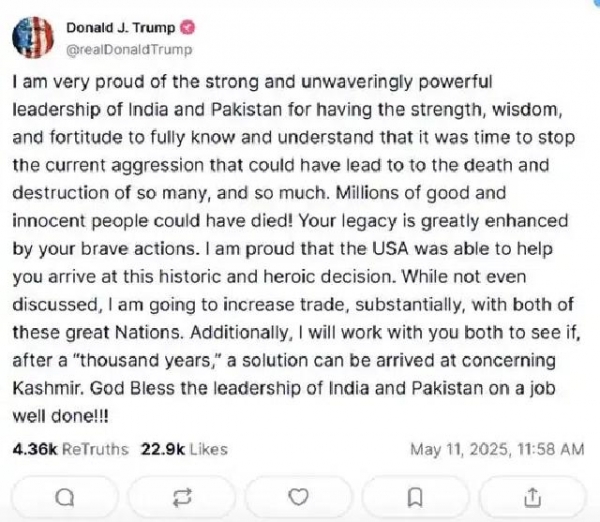Click the pink verified badge checkmark
Screen dimensions: 600x522
188,28
